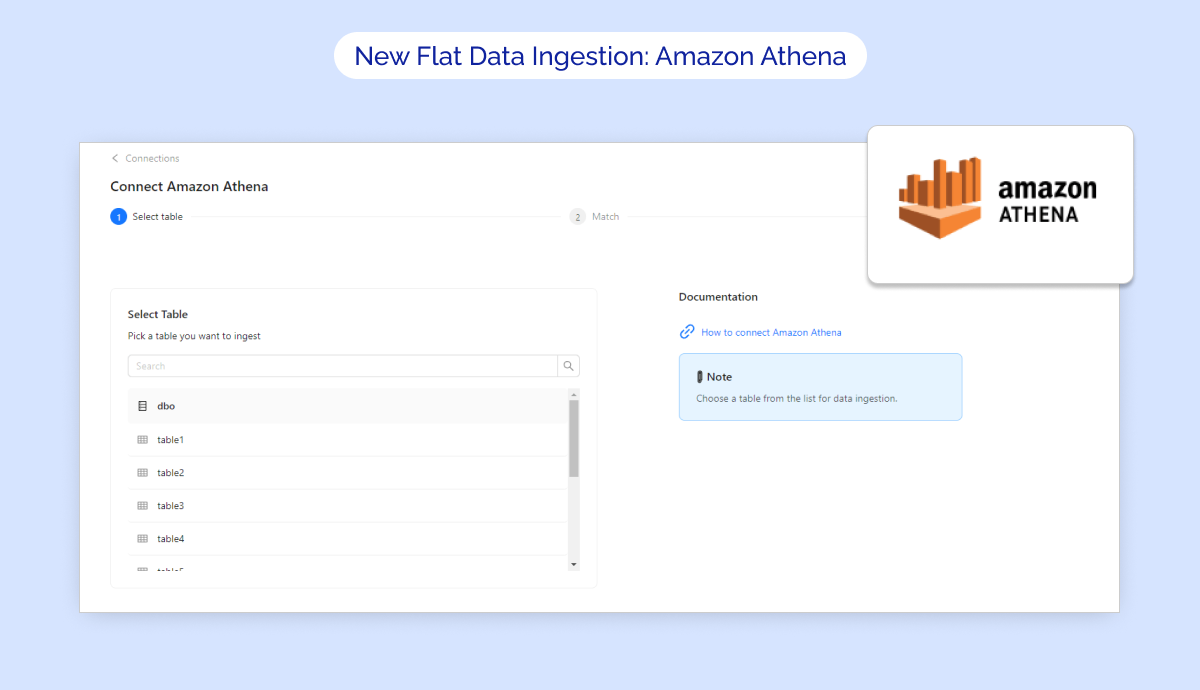Screen dimensions: 1200x690
Task: Click the dbo schema database icon
Action: [142, 406]
